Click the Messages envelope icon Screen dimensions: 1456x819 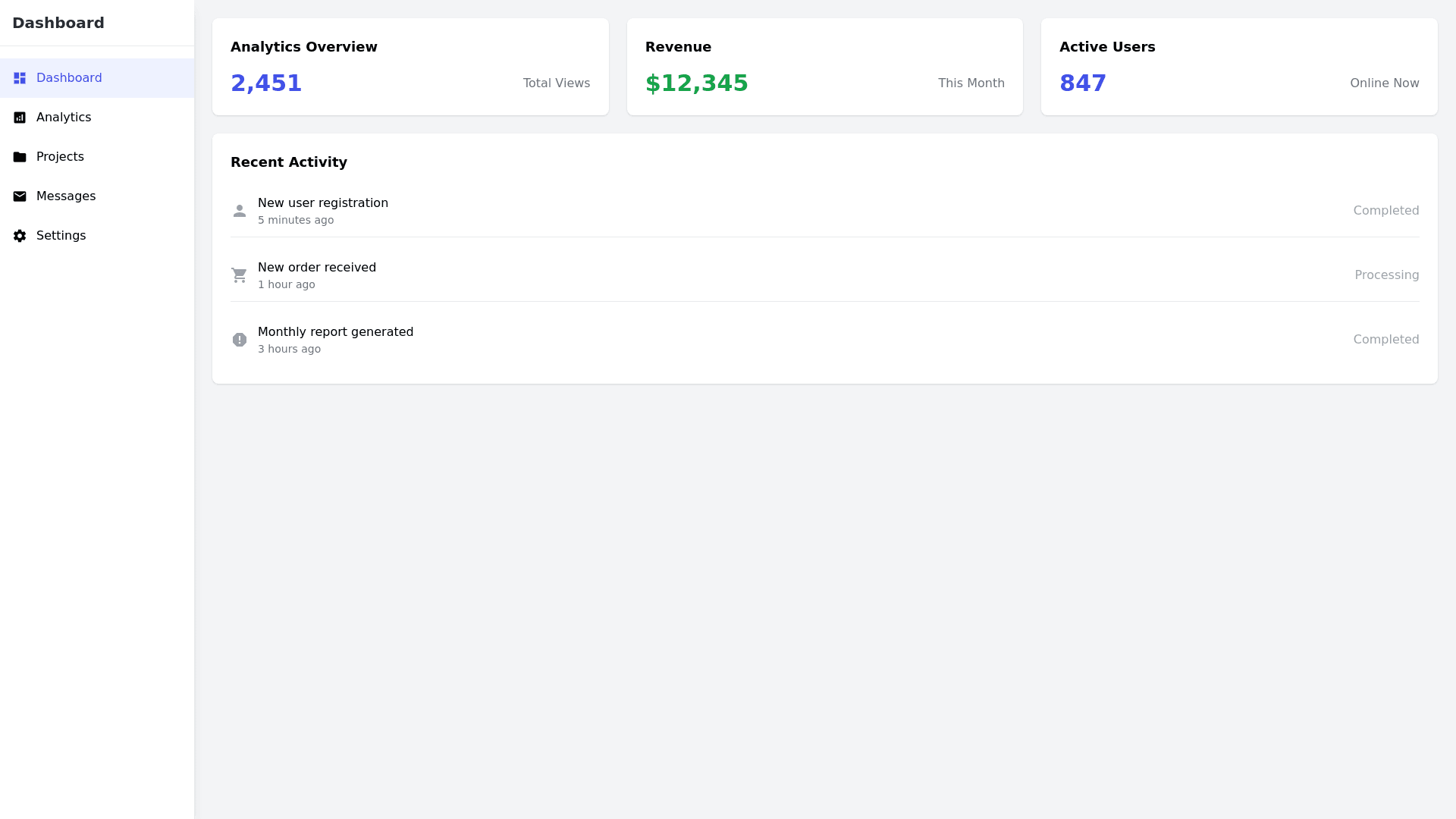(20, 196)
